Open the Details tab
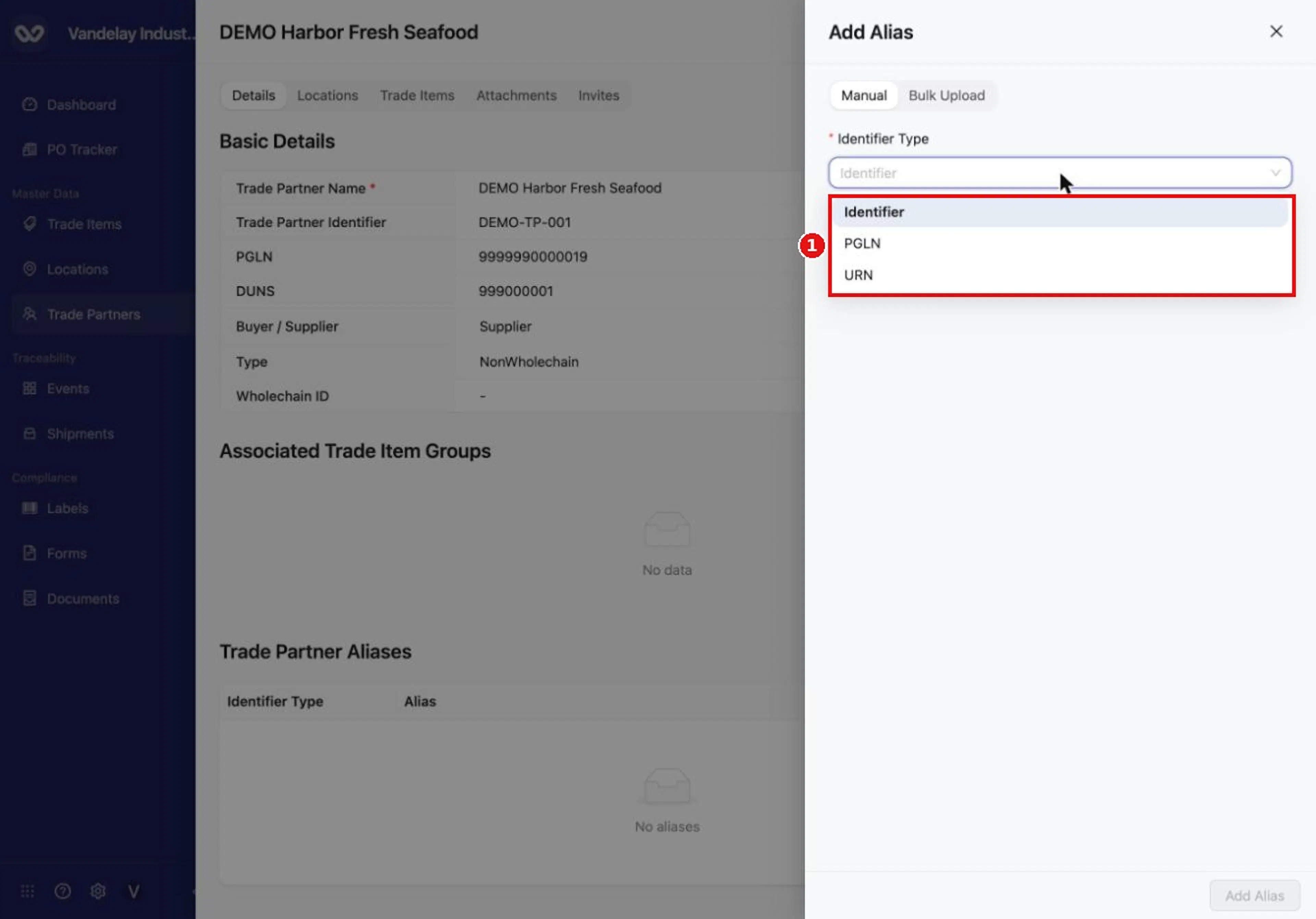 pos(253,95)
